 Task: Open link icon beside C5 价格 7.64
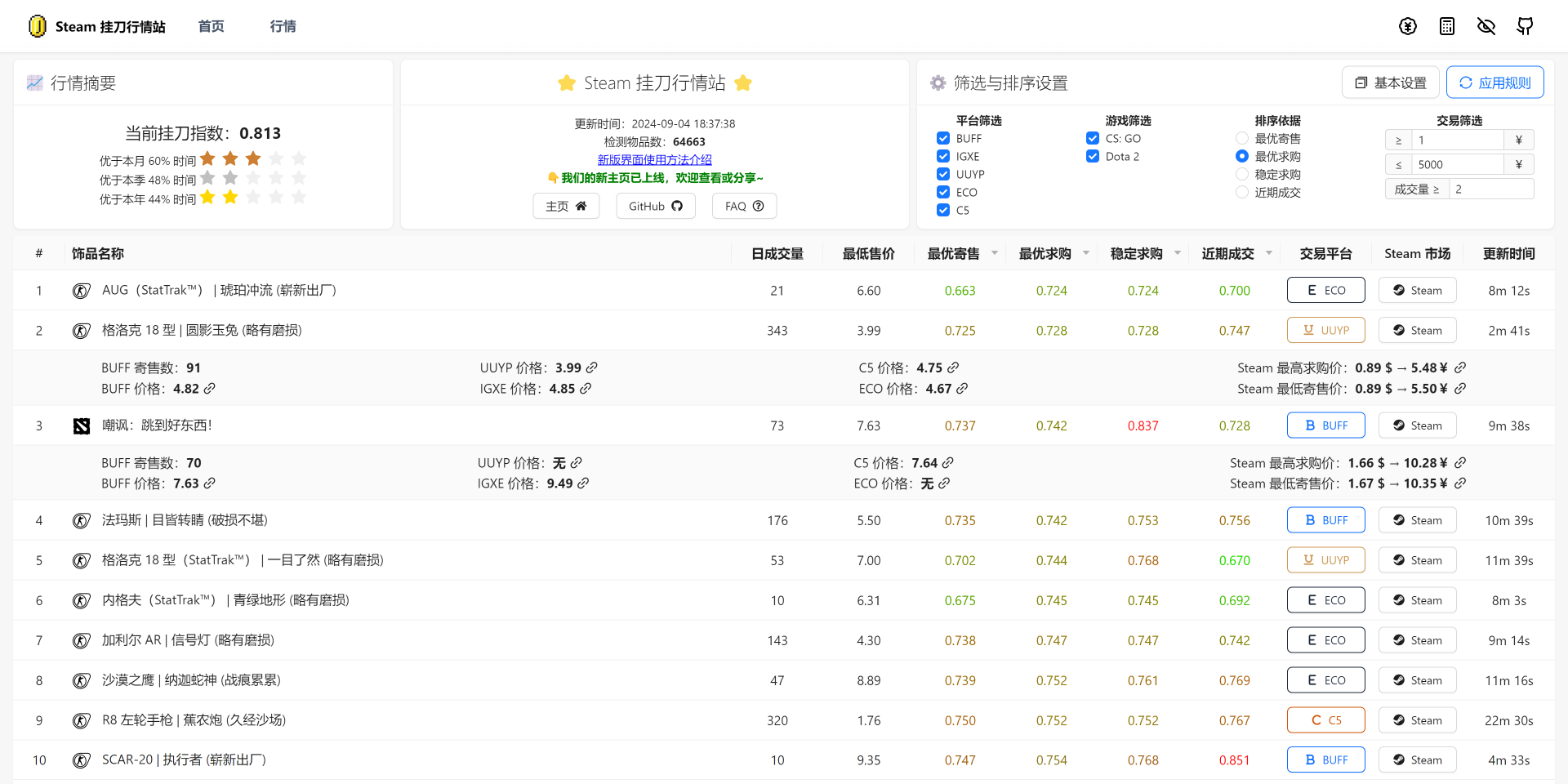[x=948, y=463]
